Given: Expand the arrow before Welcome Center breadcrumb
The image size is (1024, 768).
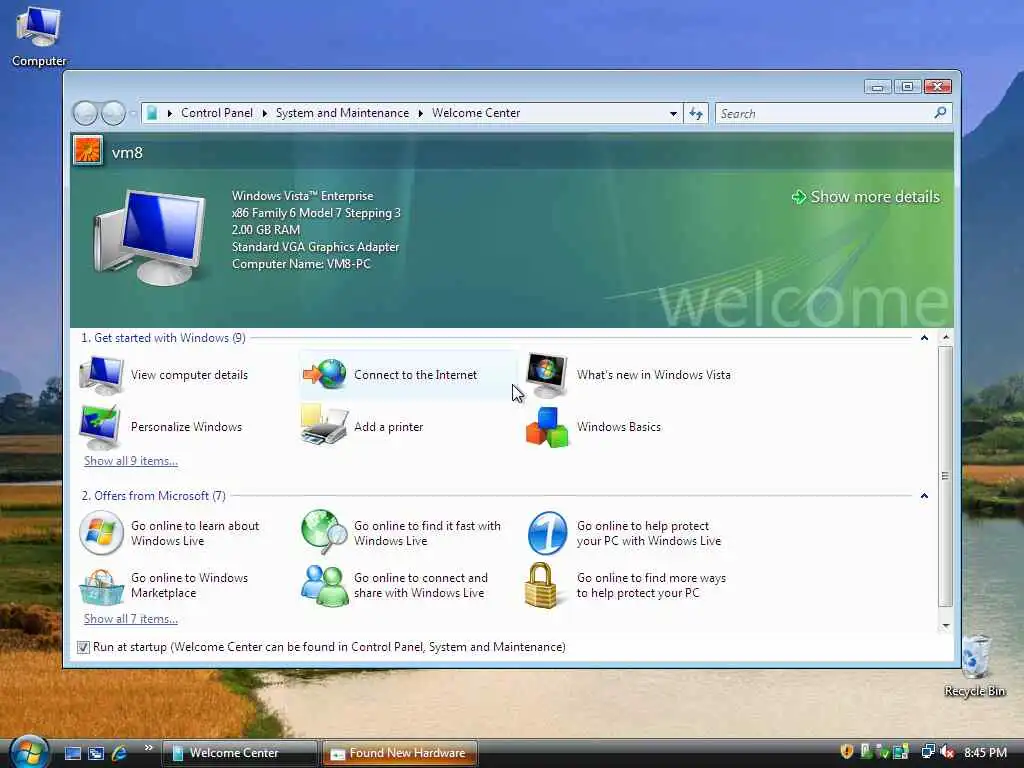Looking at the screenshot, I should click(421, 113).
